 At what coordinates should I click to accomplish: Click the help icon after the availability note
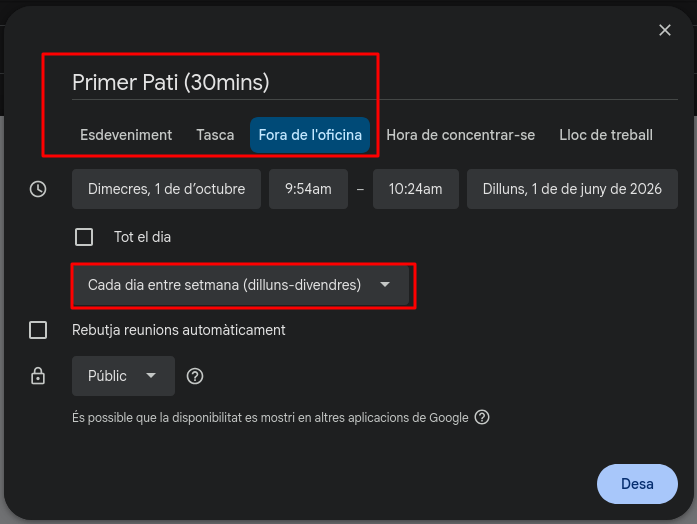click(x=482, y=417)
